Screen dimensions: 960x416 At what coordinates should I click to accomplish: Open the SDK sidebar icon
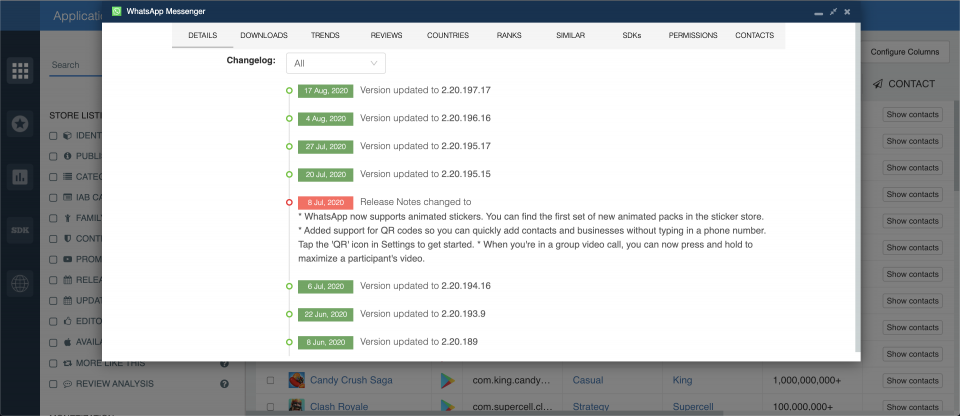point(20,230)
